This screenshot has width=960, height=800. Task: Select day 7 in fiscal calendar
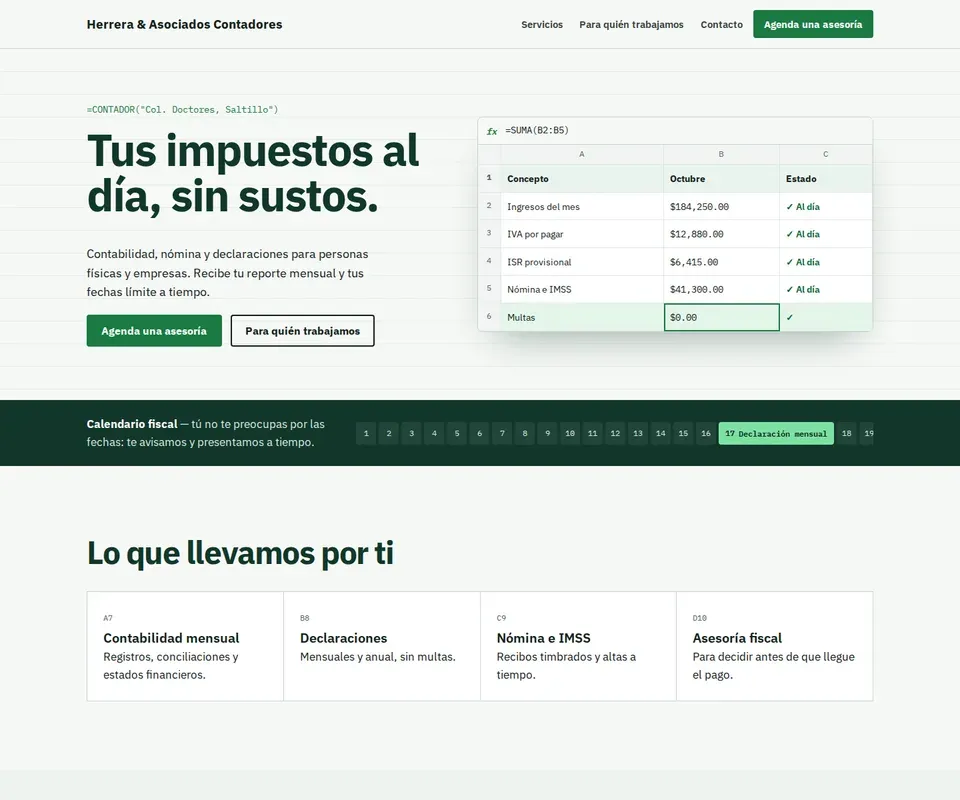(502, 433)
